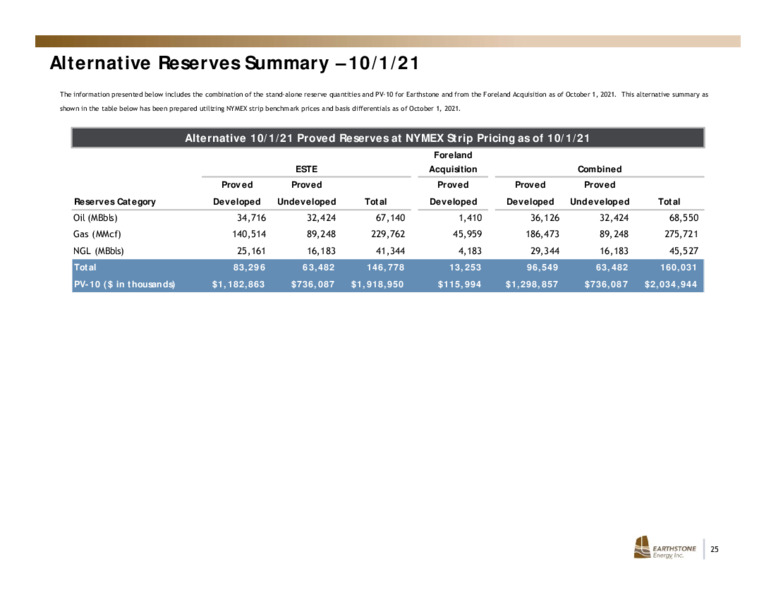Click the total value 83,296
Image resolution: width=776 pixels, height=600 pixels.
coord(249,267)
